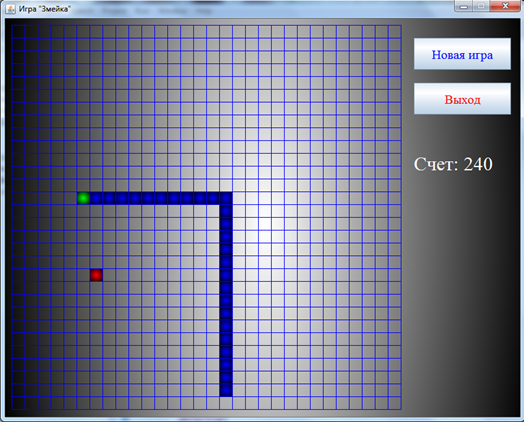Click the red food cell on the grid
524x422 pixels.
96,275
